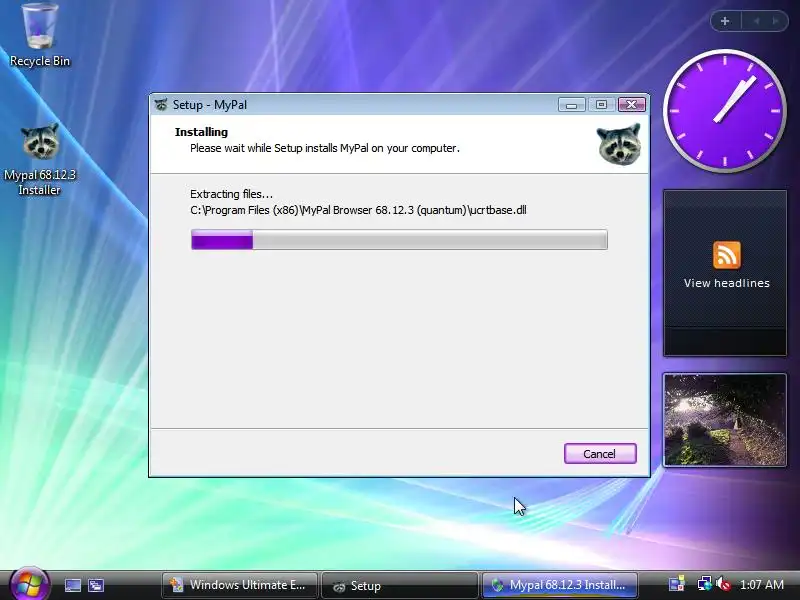Viewport: 800px width, 600px height.
Task: Cancel the MyPal installation
Action: click(600, 454)
